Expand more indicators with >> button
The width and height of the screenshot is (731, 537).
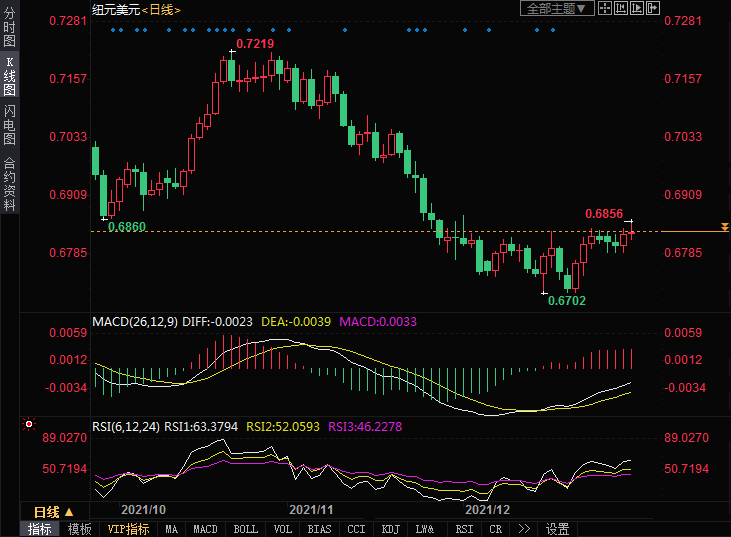click(525, 529)
